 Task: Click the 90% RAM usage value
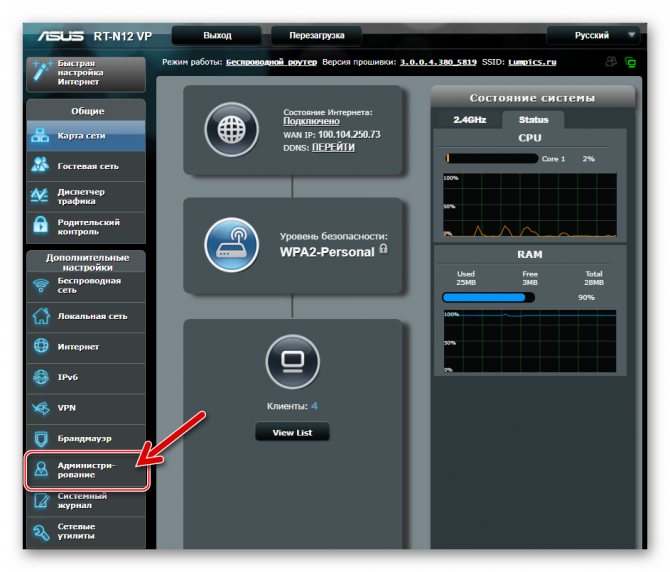[x=586, y=297]
